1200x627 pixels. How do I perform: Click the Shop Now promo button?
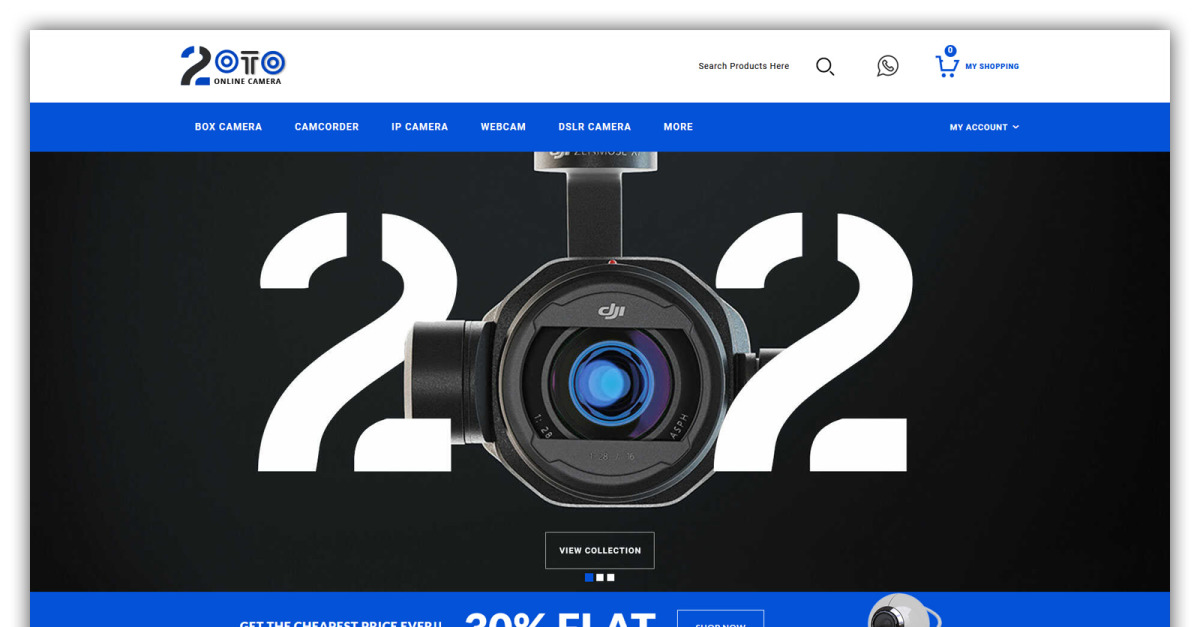click(720, 620)
